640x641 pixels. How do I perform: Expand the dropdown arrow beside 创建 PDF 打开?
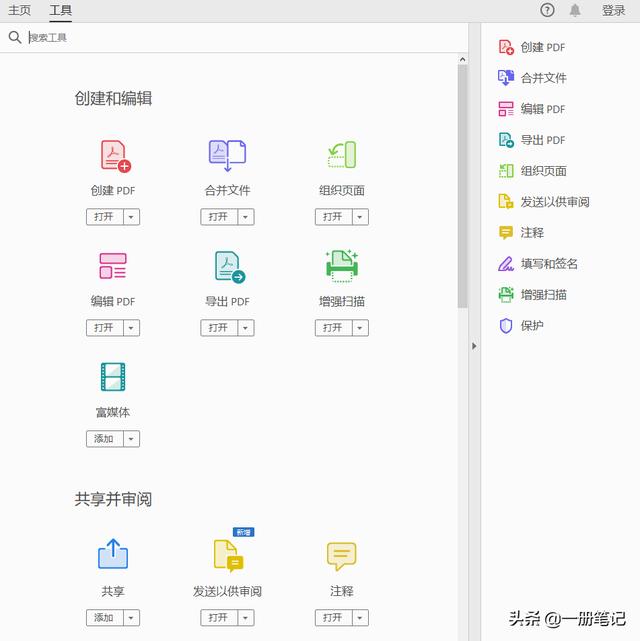pyautogui.click(x=131, y=217)
